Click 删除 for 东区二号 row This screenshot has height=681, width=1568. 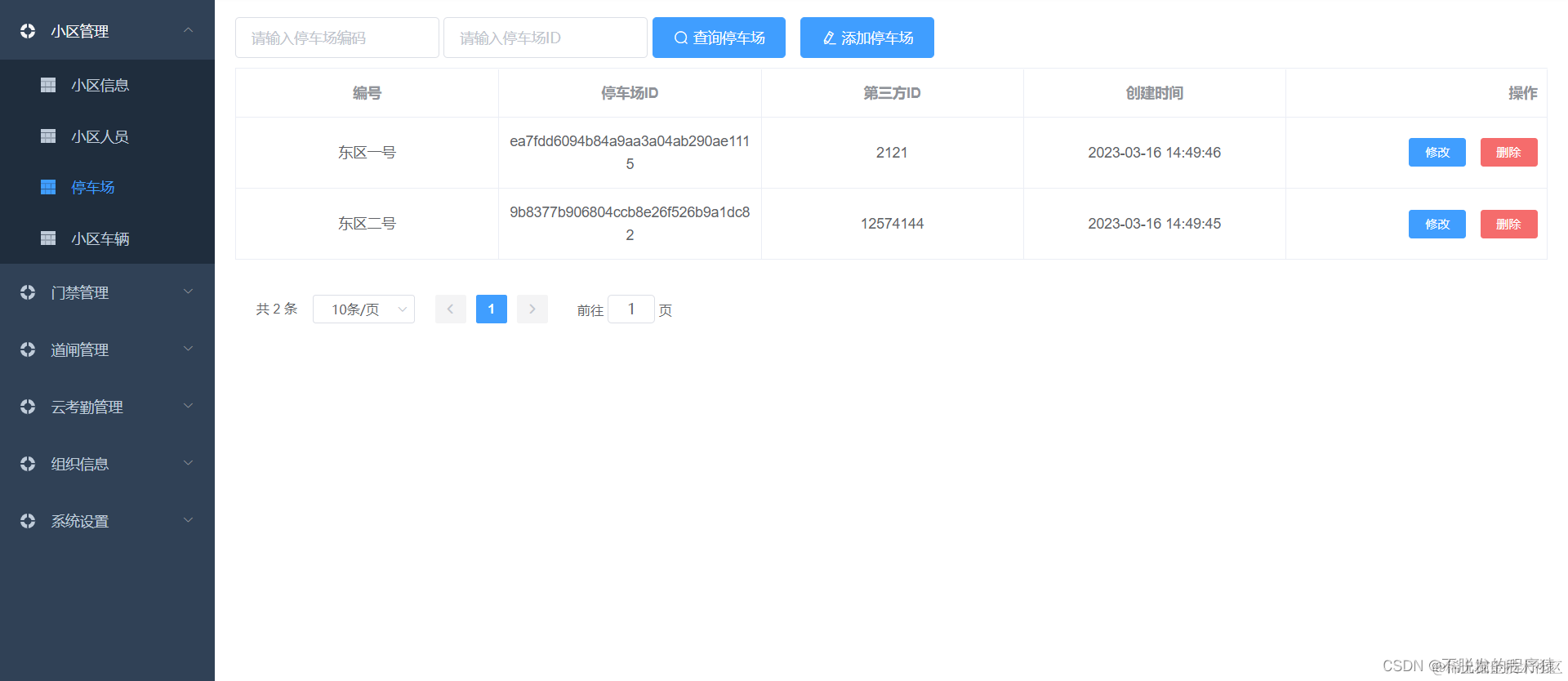pos(1508,224)
